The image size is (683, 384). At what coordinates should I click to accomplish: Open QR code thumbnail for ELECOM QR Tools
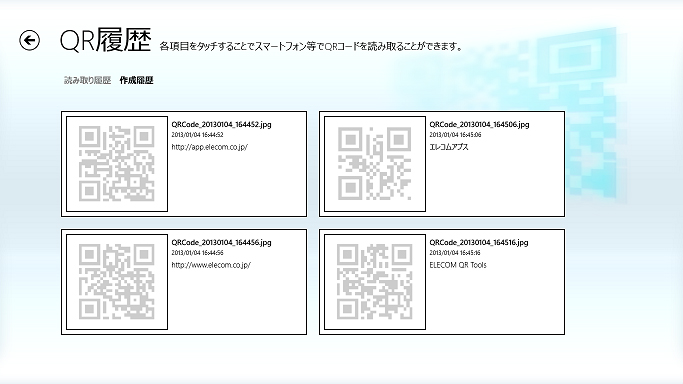point(375,282)
